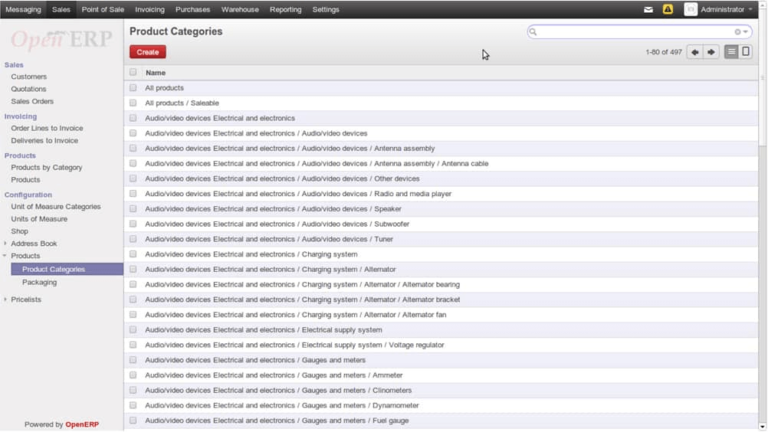Go to next page with right arrow
768x432 pixels.
[711, 52]
